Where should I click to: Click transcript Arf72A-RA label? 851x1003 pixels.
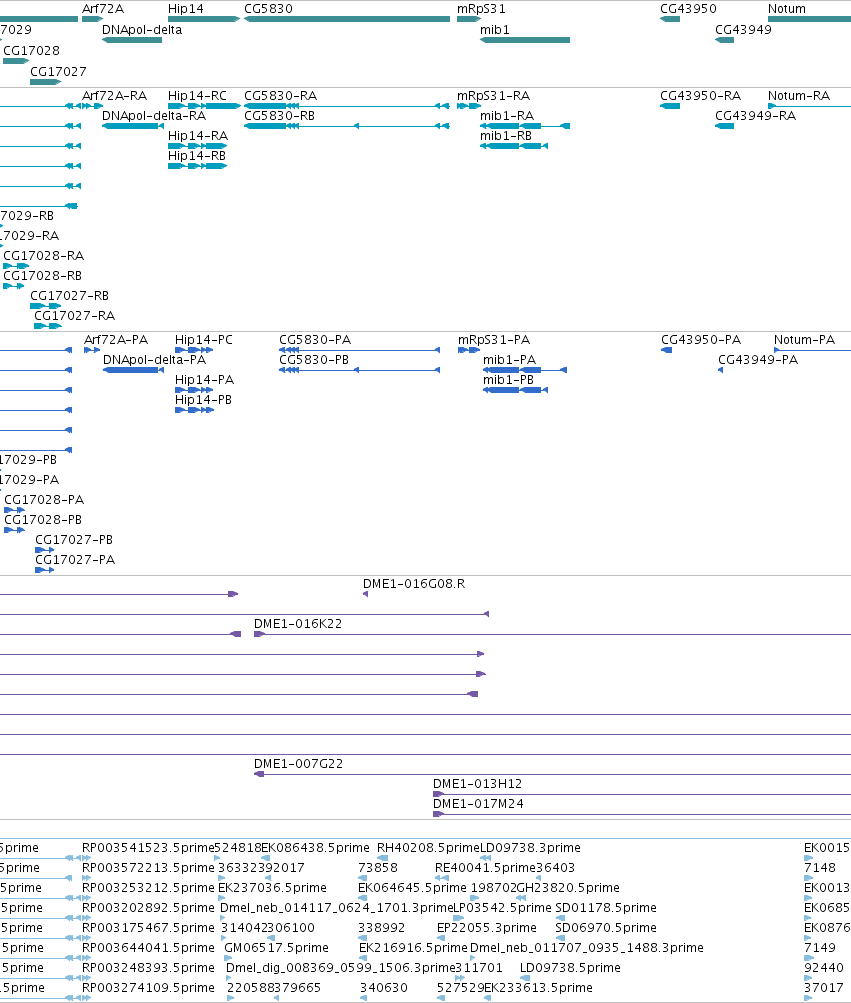click(x=115, y=96)
